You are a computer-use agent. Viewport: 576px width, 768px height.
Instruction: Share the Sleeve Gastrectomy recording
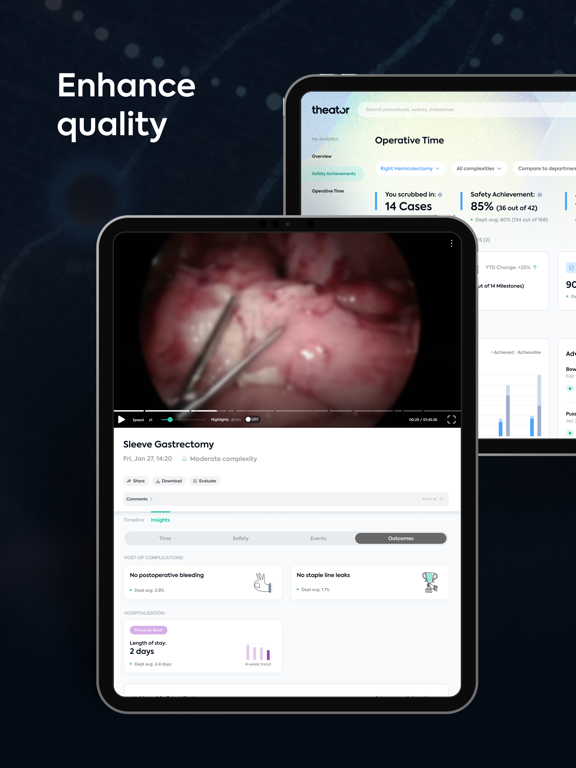coord(136,481)
